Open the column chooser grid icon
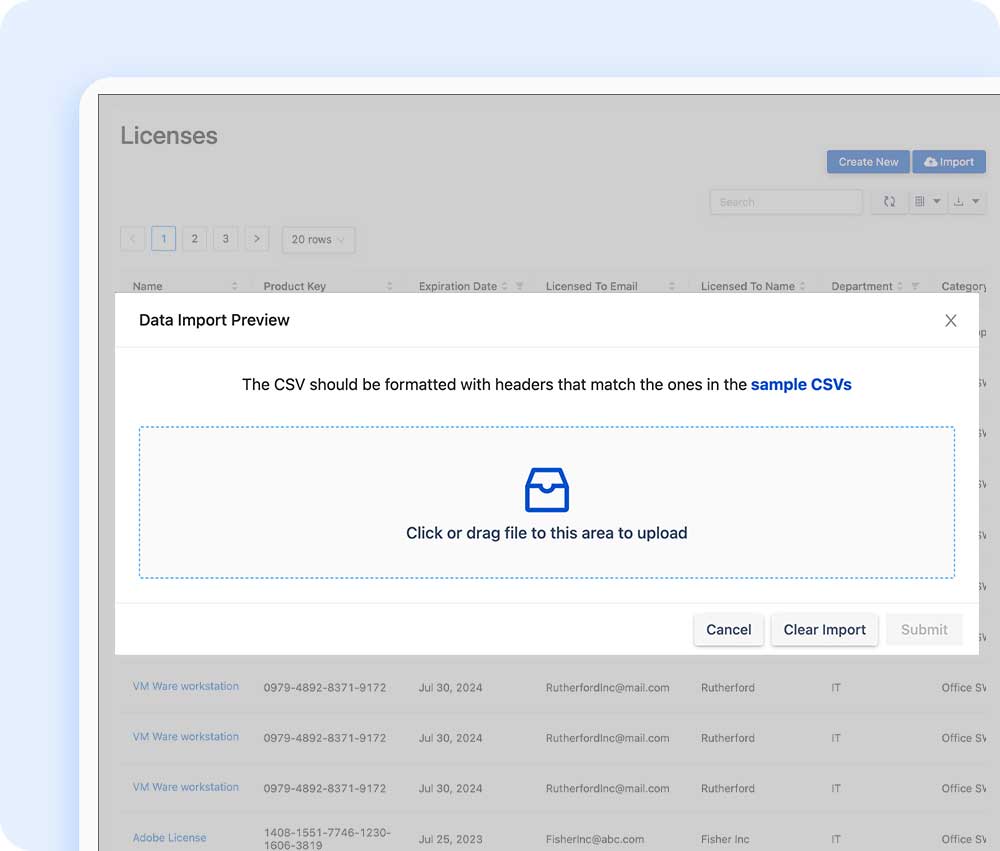 (920, 202)
